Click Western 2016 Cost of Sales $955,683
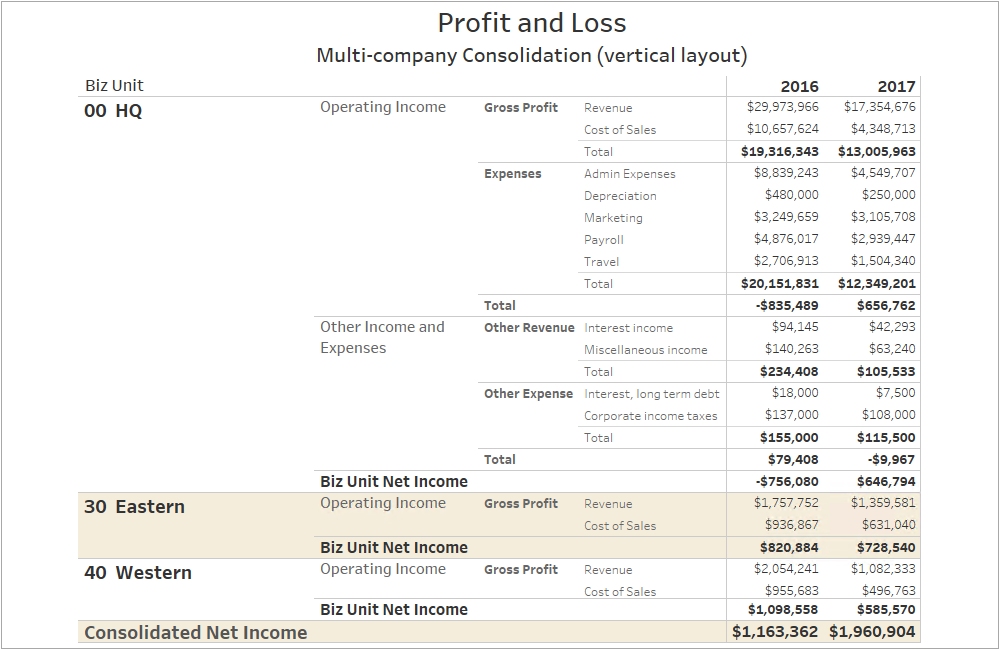The height and width of the screenshot is (650, 1000). pos(791,591)
